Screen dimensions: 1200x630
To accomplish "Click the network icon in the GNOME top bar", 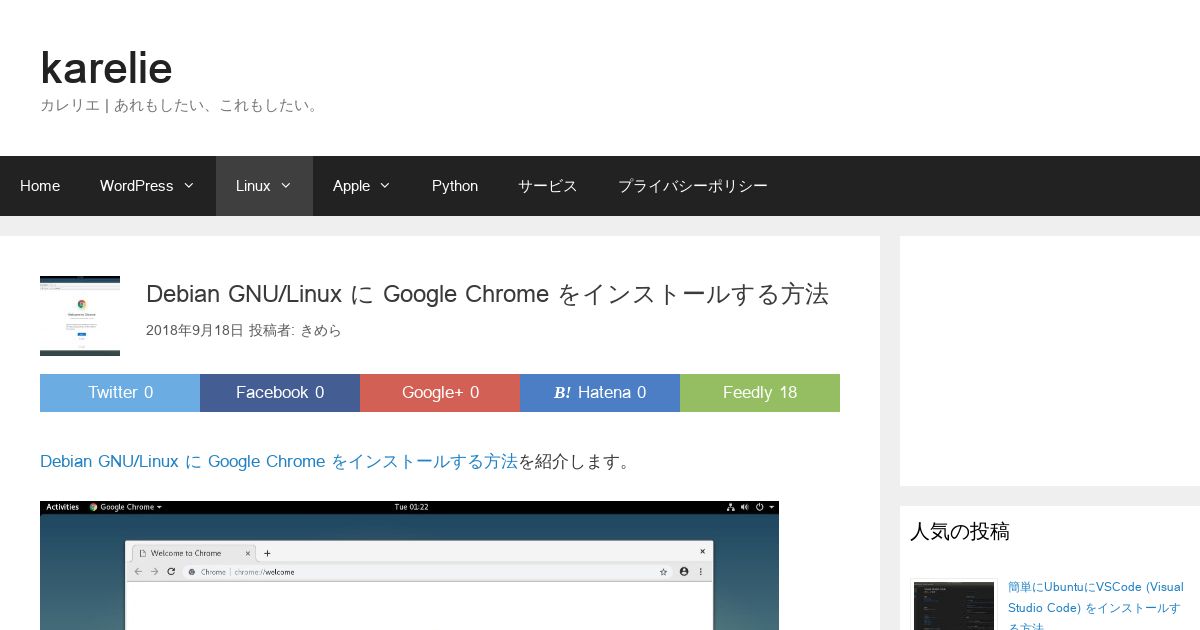I will tap(731, 507).
